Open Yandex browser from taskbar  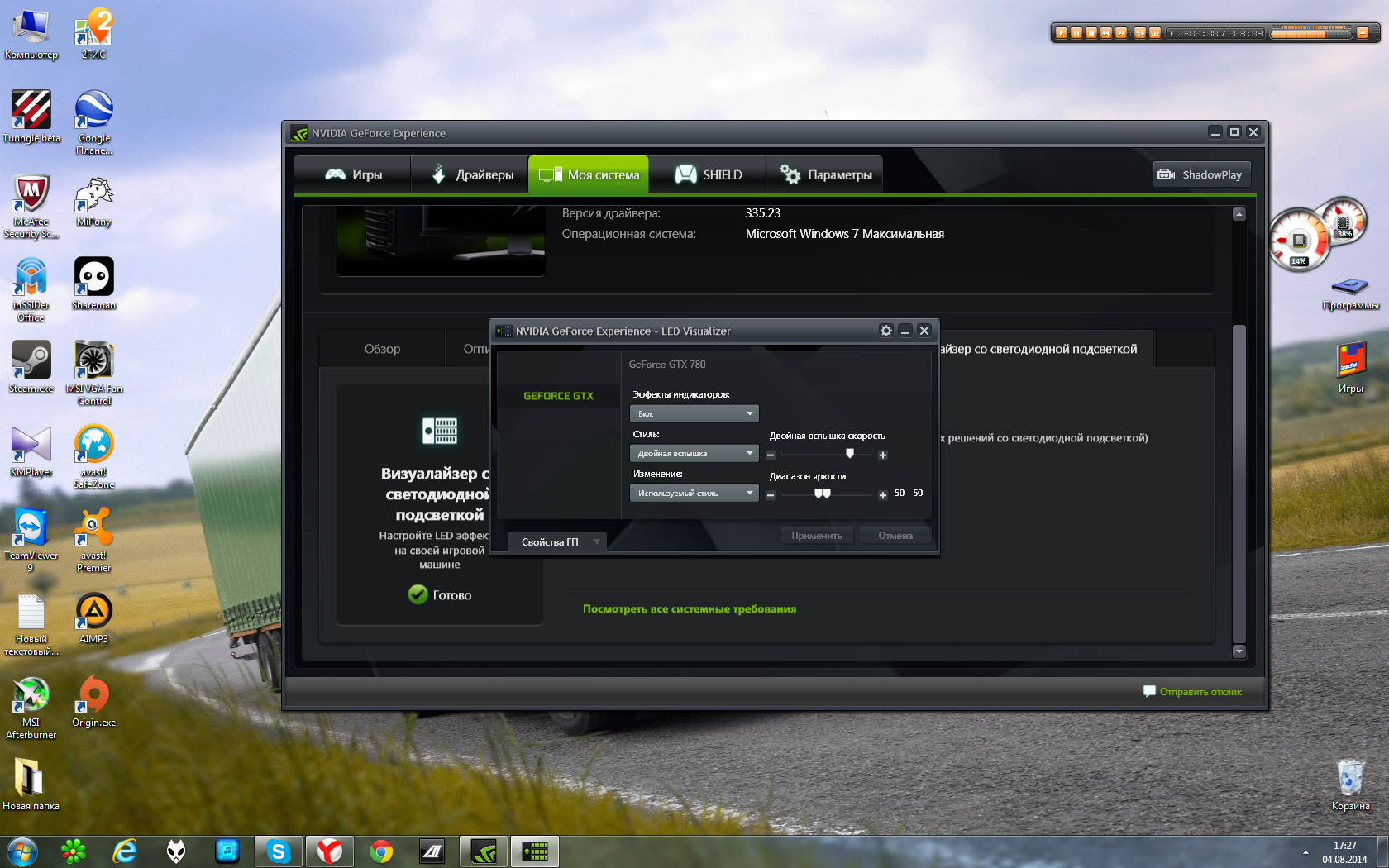pyautogui.click(x=330, y=851)
